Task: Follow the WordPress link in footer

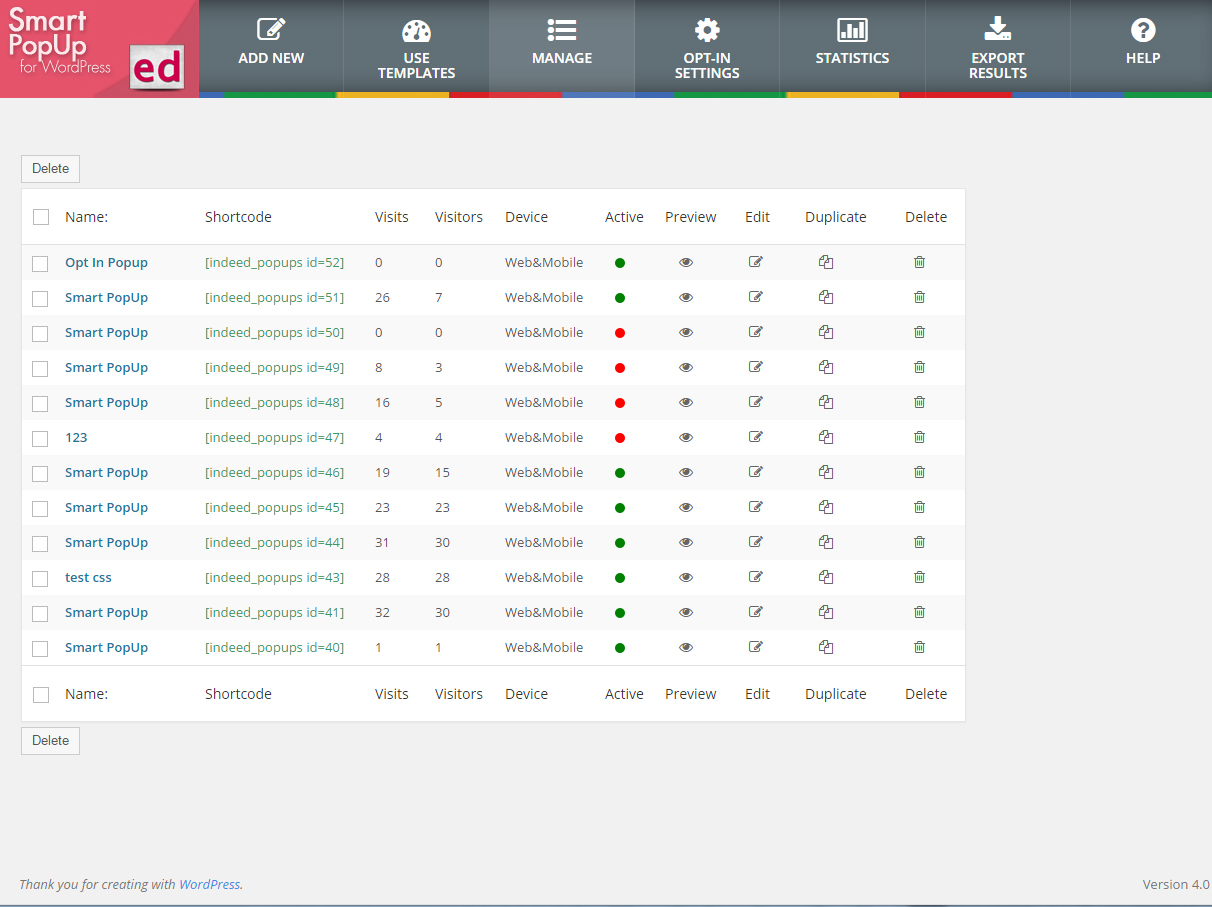Action: pos(209,884)
